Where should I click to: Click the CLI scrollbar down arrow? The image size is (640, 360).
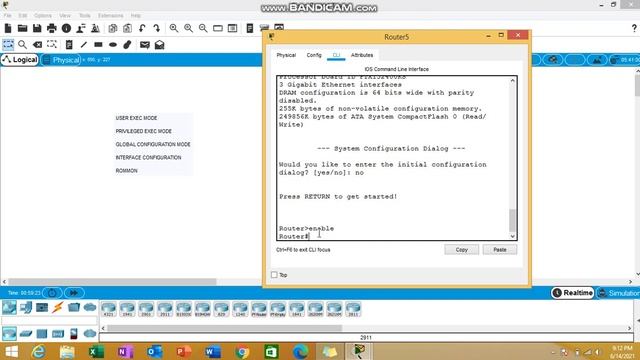click(513, 236)
